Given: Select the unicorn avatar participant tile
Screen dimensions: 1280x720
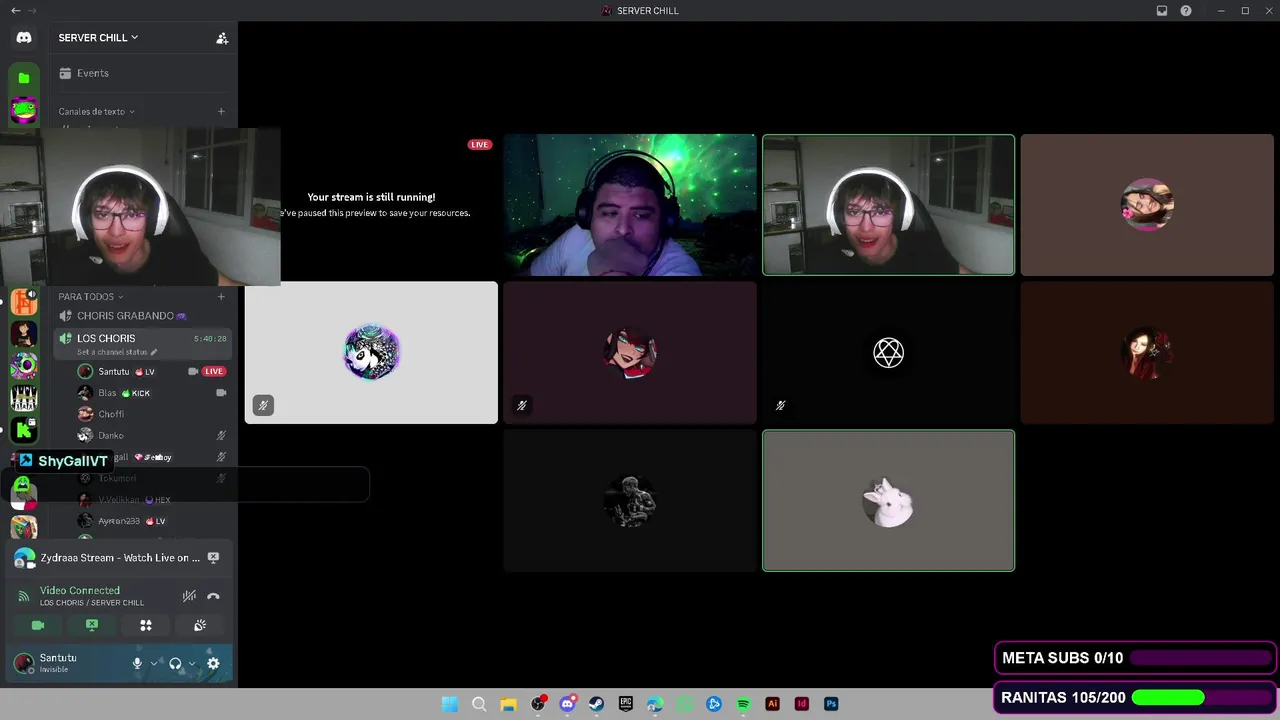Looking at the screenshot, I should [371, 353].
